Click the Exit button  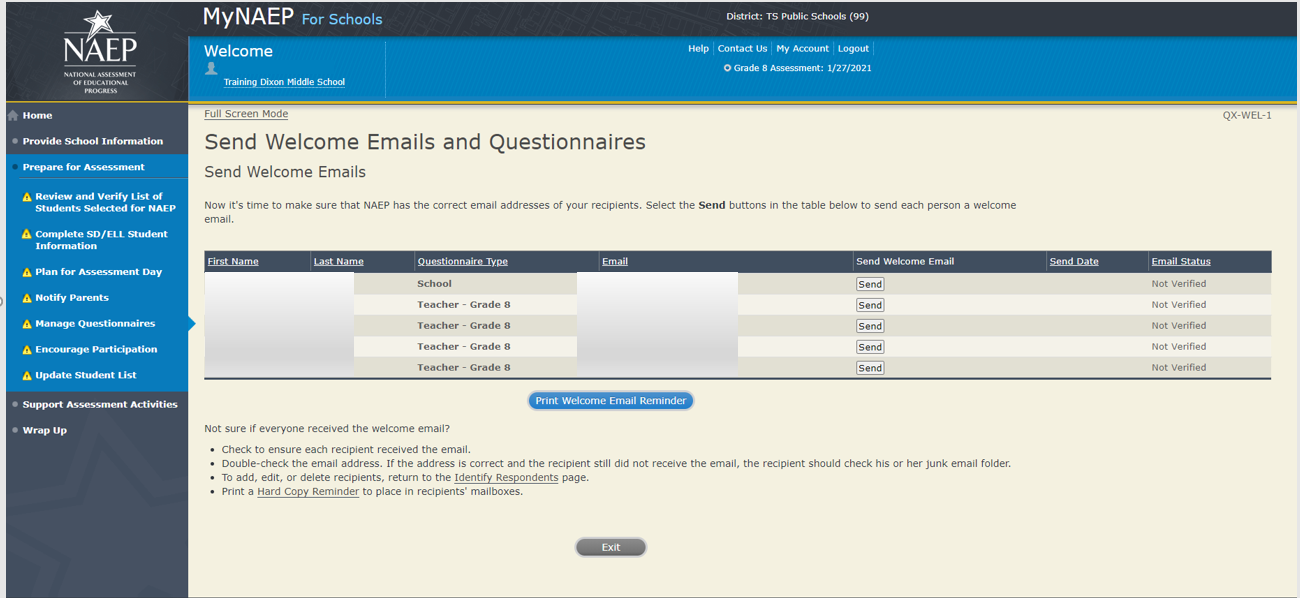click(610, 547)
